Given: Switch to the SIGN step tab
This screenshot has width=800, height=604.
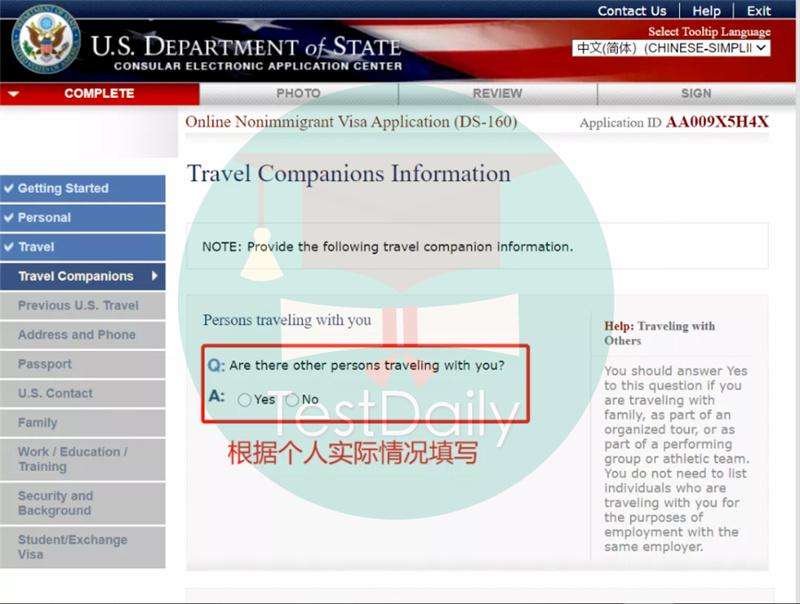Looking at the screenshot, I should 696,94.
